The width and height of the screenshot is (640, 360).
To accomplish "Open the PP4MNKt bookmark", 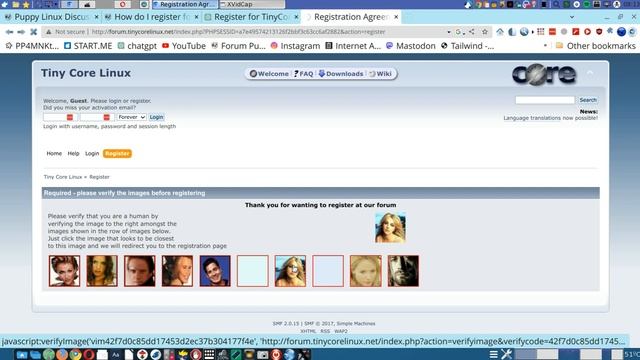I will (x=32, y=46).
